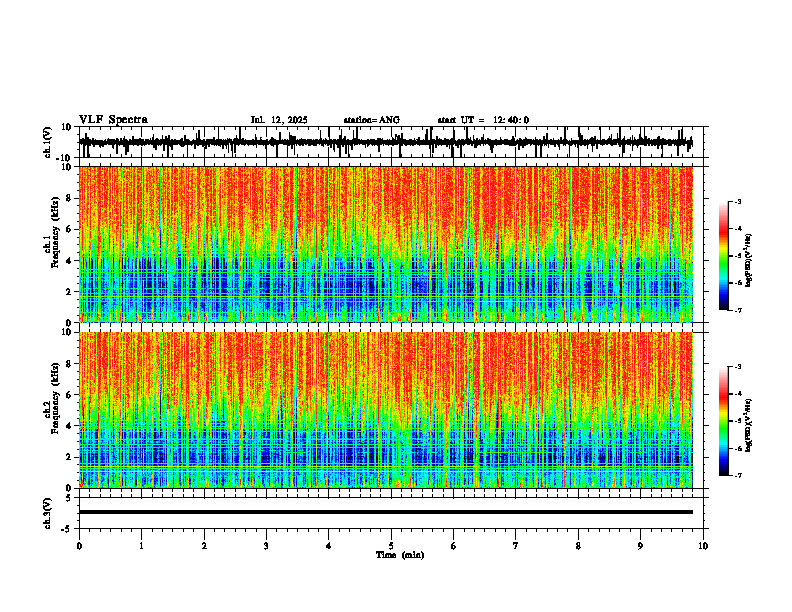Click the x-axis tick label "3" minutes

point(266,546)
